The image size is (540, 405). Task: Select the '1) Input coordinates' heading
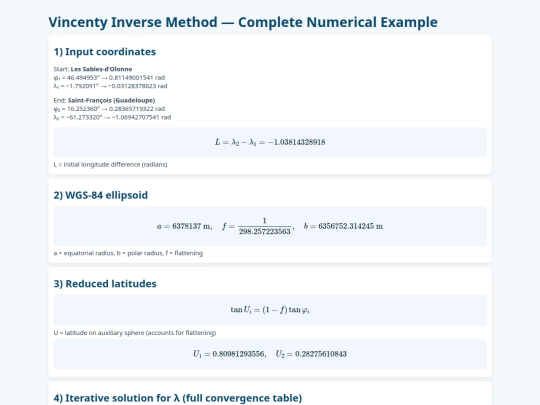tap(105, 52)
